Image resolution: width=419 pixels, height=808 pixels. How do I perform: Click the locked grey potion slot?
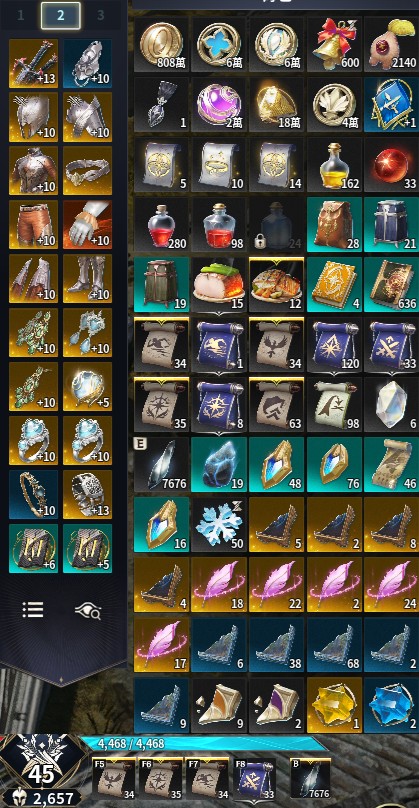coord(277,225)
